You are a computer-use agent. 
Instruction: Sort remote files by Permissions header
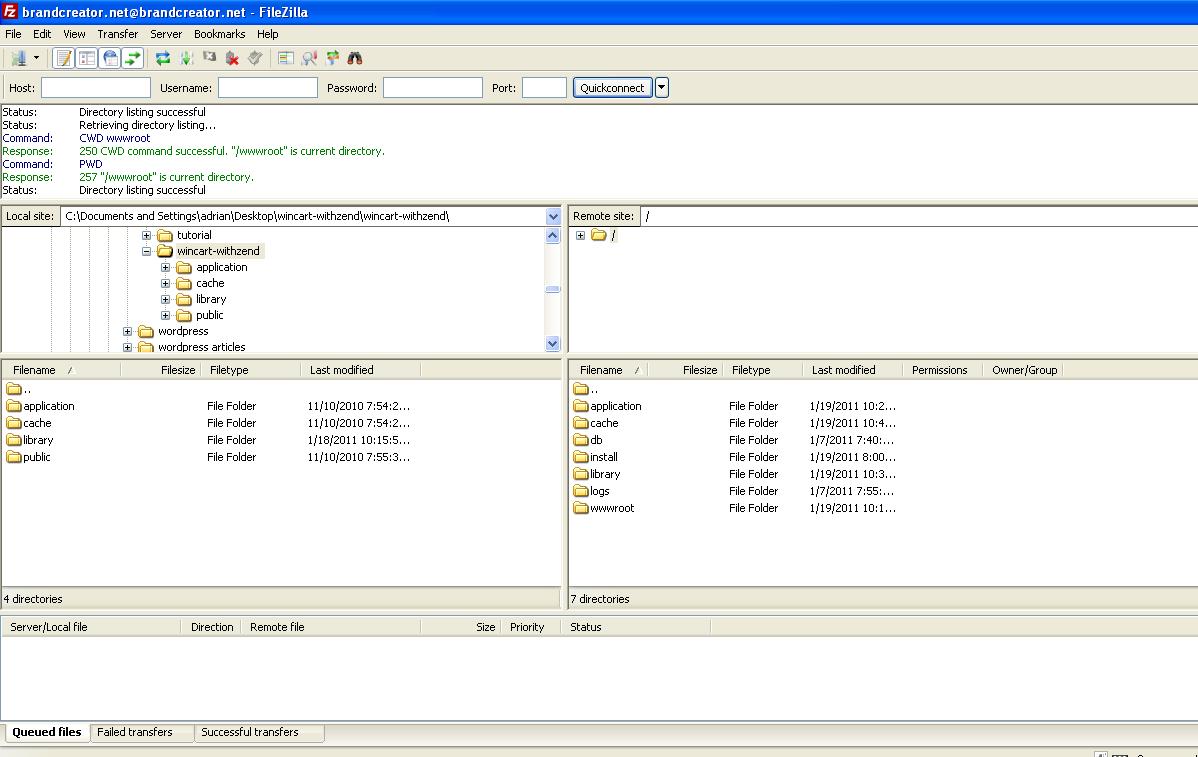pos(942,370)
